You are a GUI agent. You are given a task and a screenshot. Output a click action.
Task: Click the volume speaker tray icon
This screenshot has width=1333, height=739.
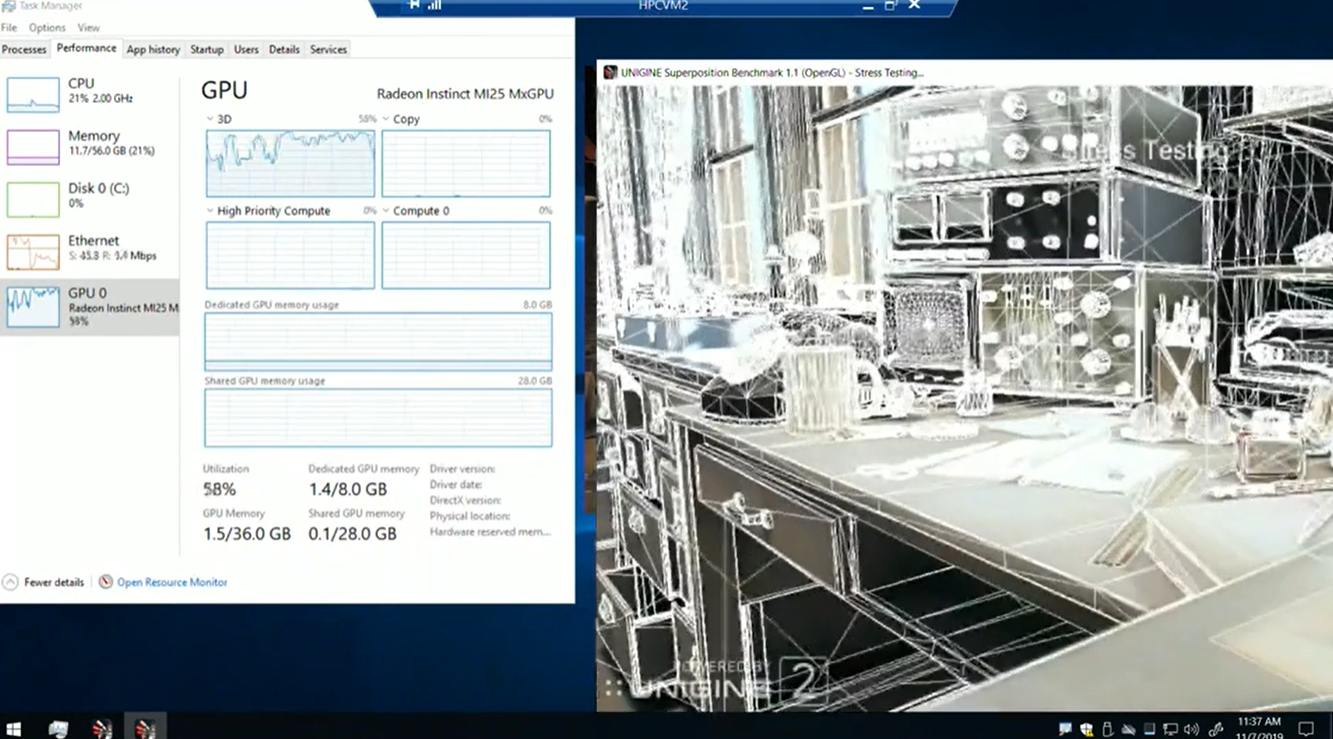pyautogui.click(x=1191, y=729)
